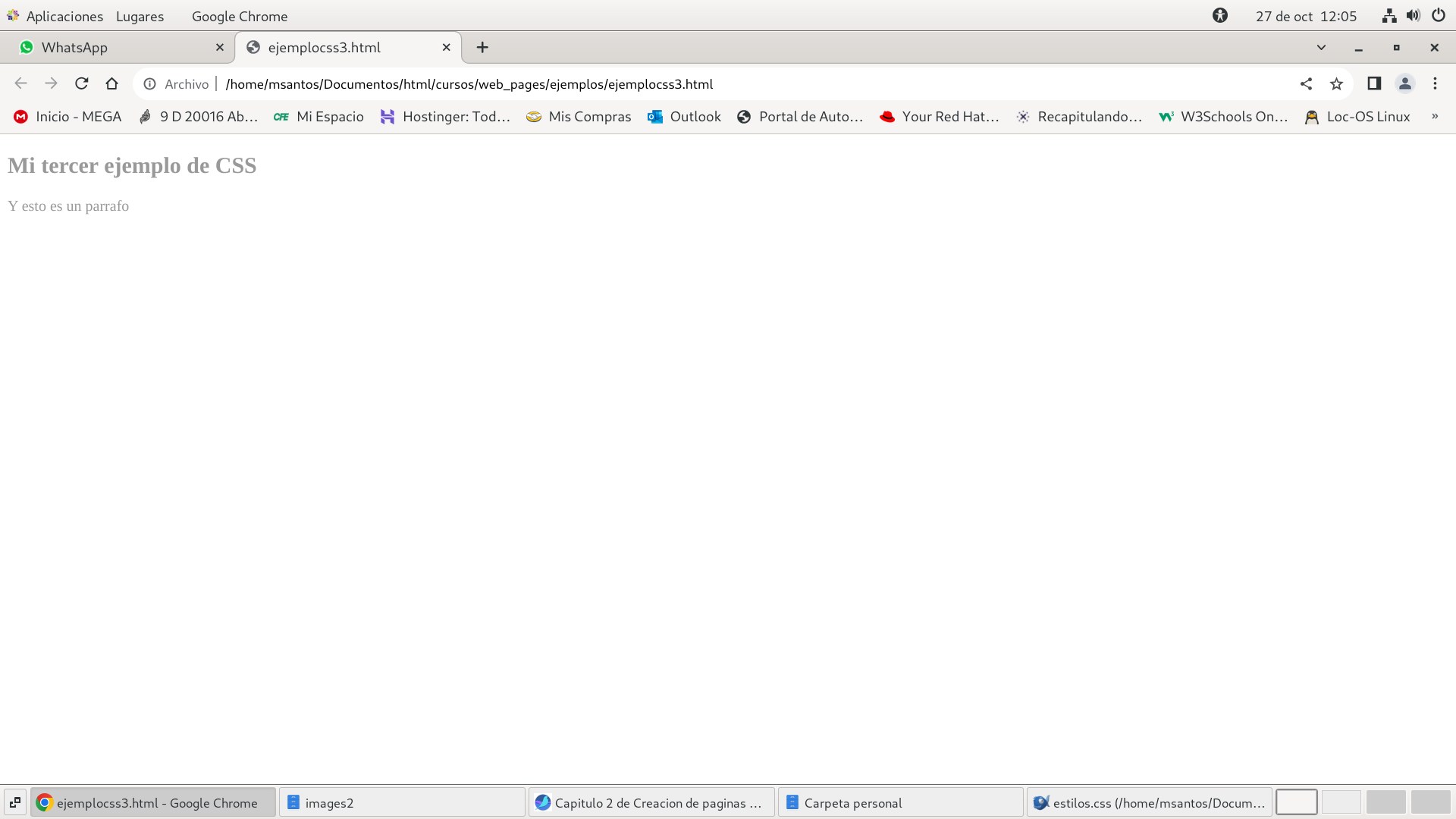Viewport: 1456px width, 819px height.
Task: Reload the current page
Action: (82, 83)
